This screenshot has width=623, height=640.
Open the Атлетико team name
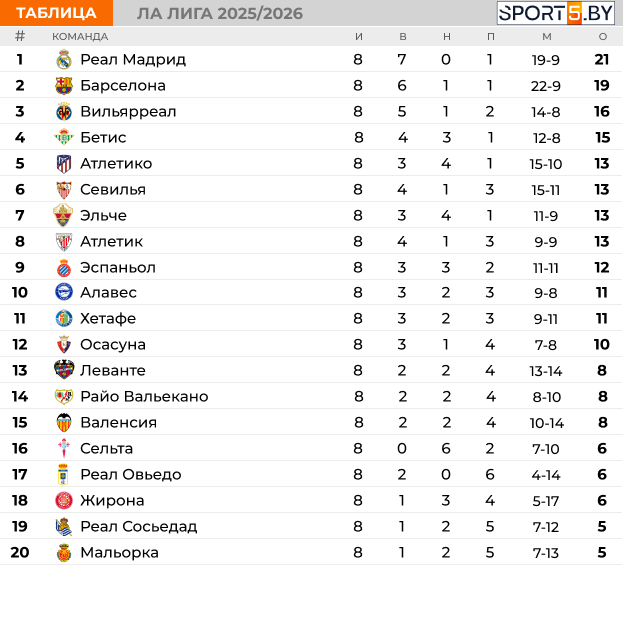click(116, 164)
